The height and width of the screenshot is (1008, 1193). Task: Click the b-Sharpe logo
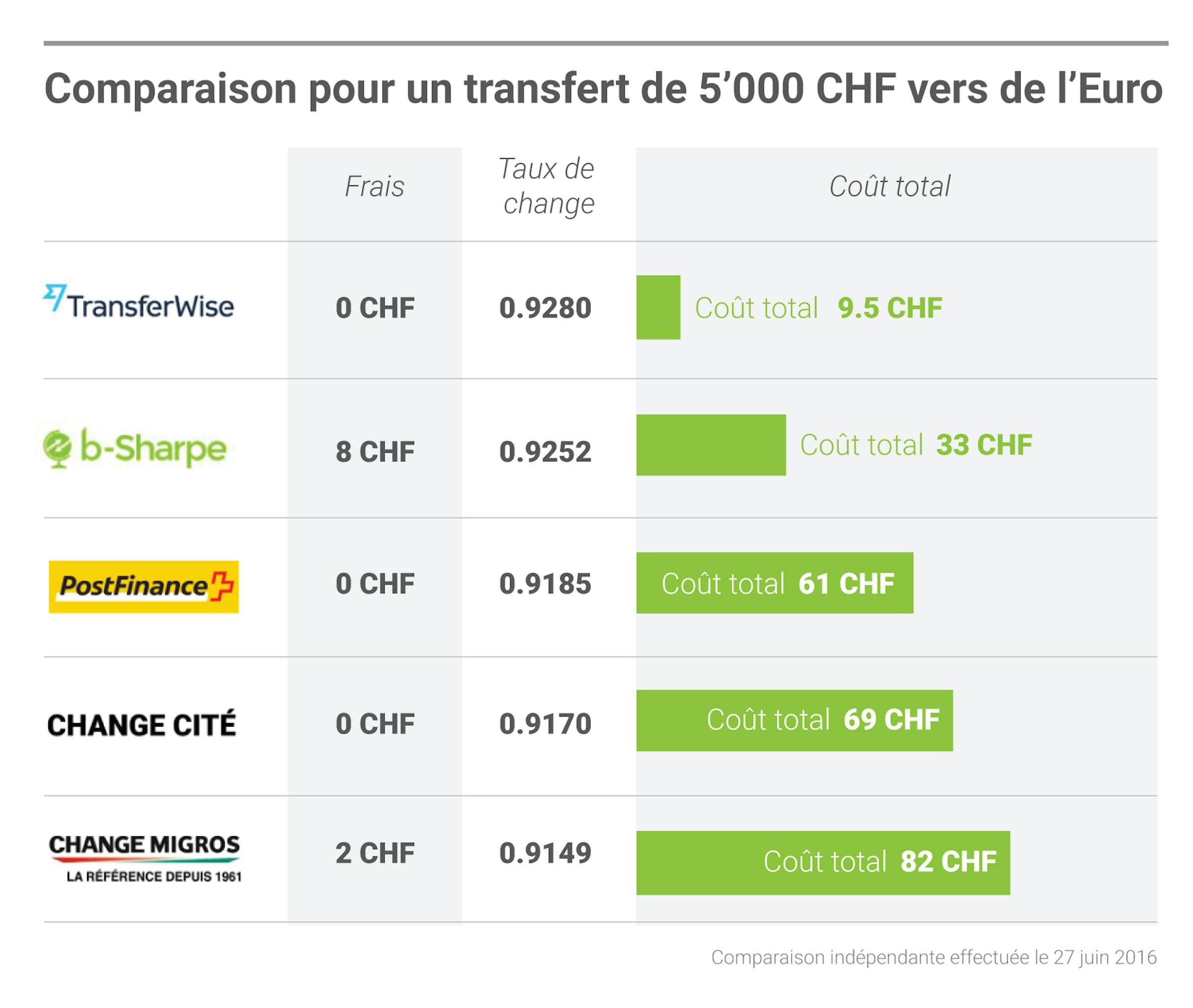point(136,448)
